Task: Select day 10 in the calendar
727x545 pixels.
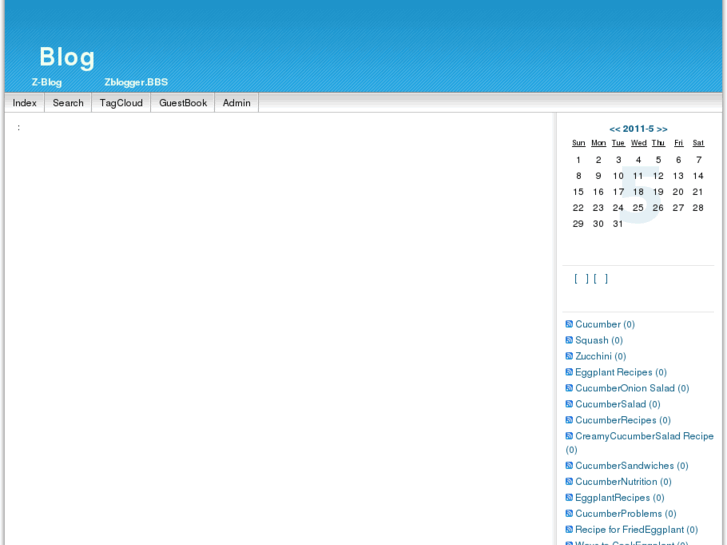Action: [618, 176]
